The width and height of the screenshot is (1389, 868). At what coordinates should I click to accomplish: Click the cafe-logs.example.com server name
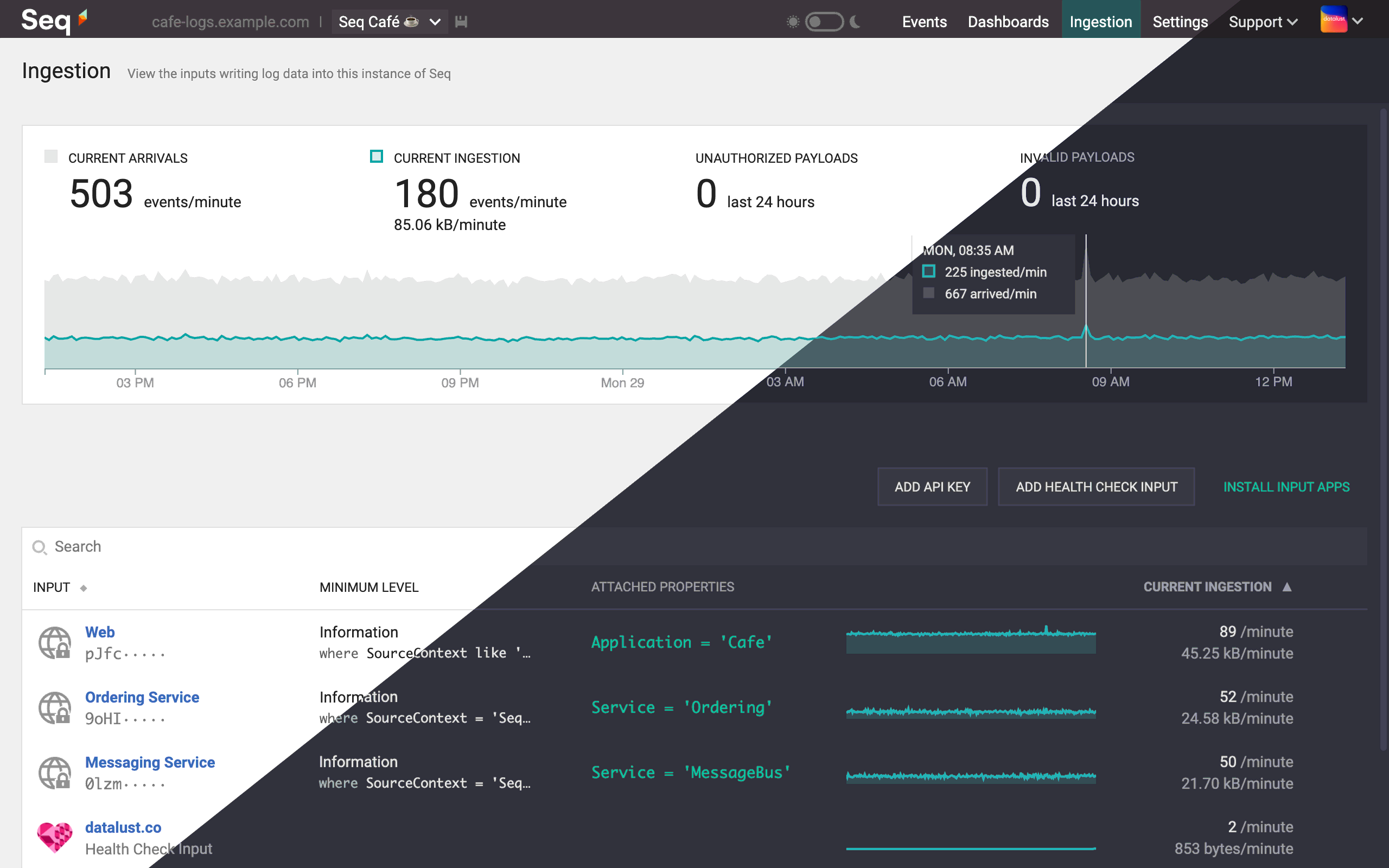pos(230,22)
